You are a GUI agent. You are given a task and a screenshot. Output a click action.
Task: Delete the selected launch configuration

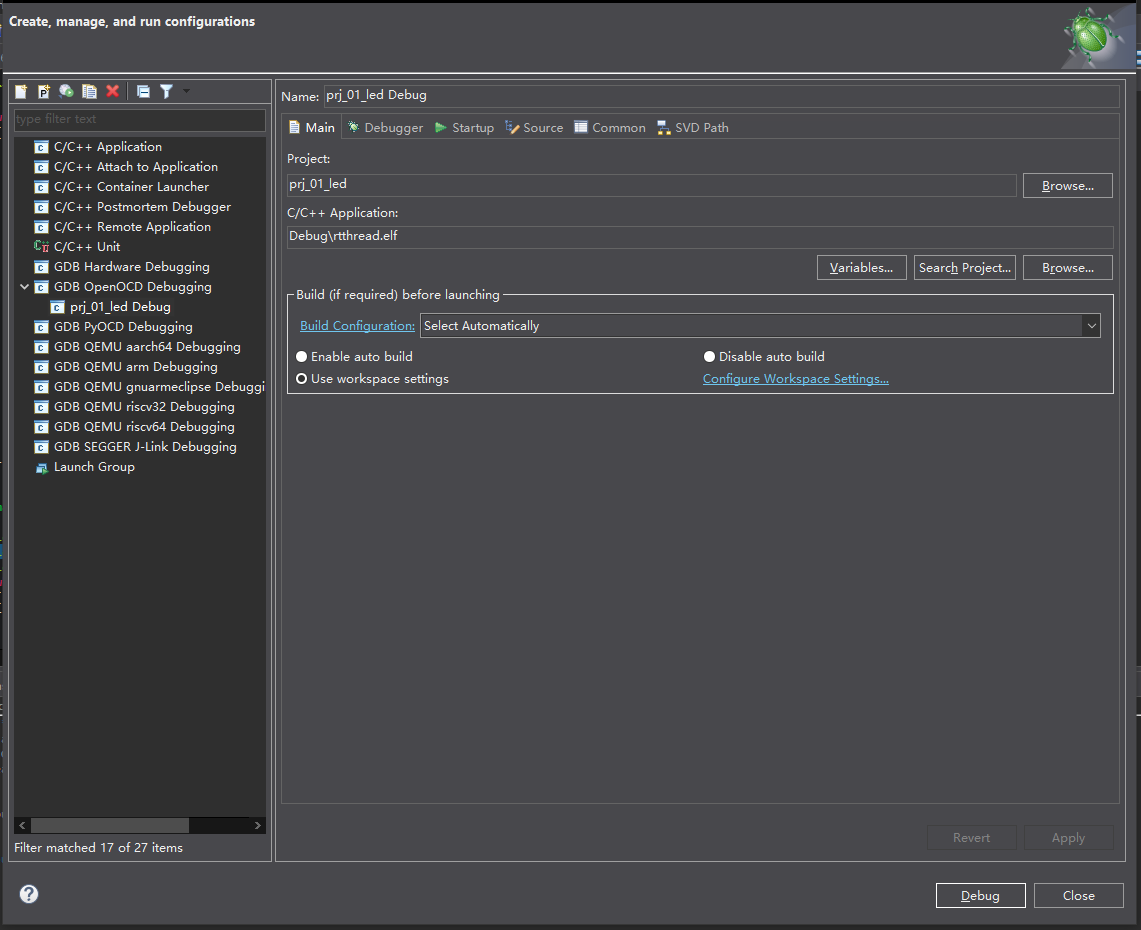point(112,91)
